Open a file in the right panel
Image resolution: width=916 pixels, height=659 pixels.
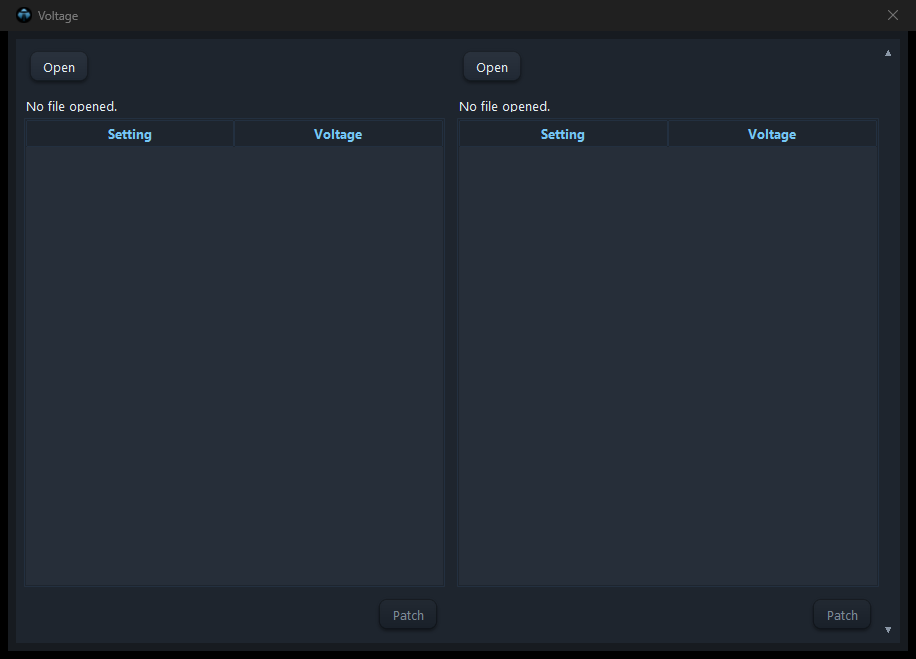(492, 67)
